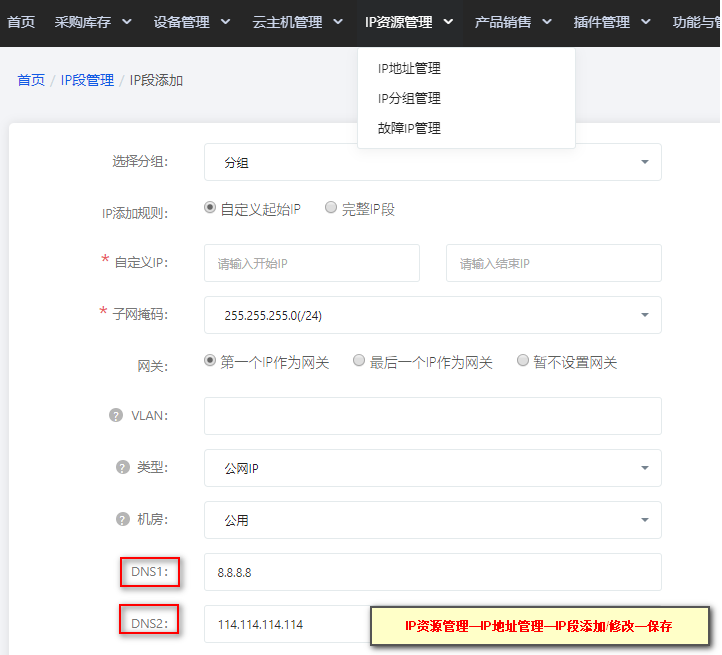Choose 第一个IP作为网关 radio option
The width and height of the screenshot is (722, 655).
(210, 360)
